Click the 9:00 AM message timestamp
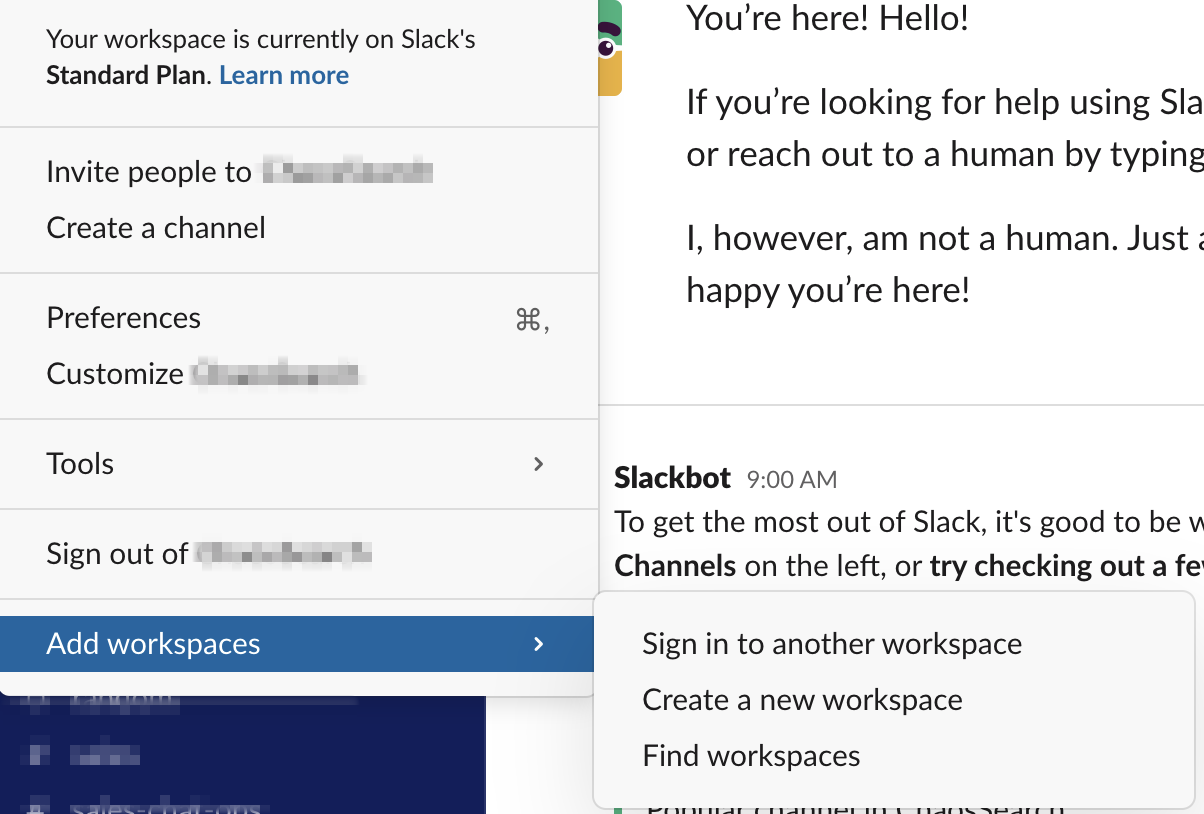1204x814 pixels. pos(792,480)
